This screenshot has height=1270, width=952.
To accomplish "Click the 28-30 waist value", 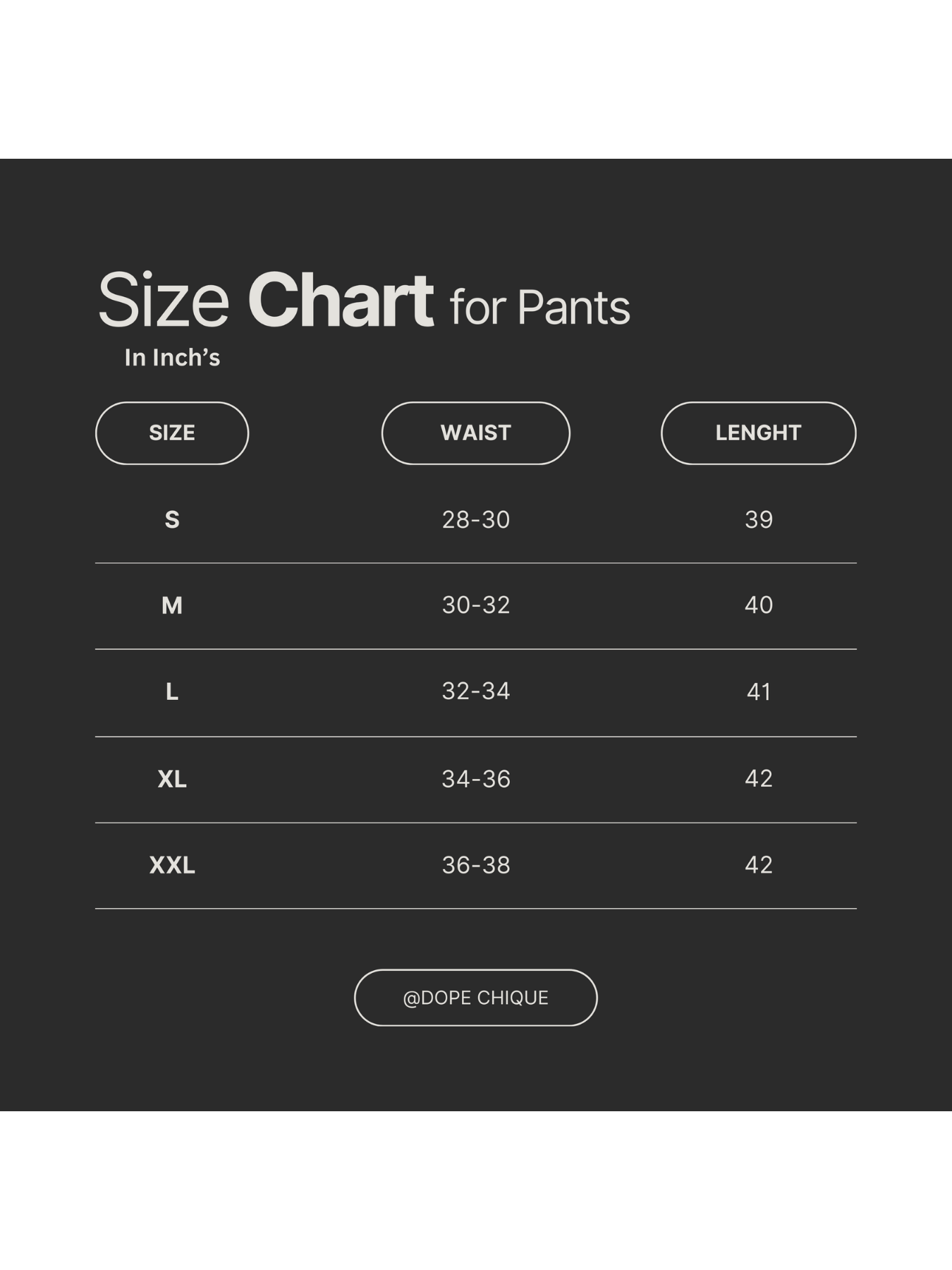I will [x=476, y=520].
